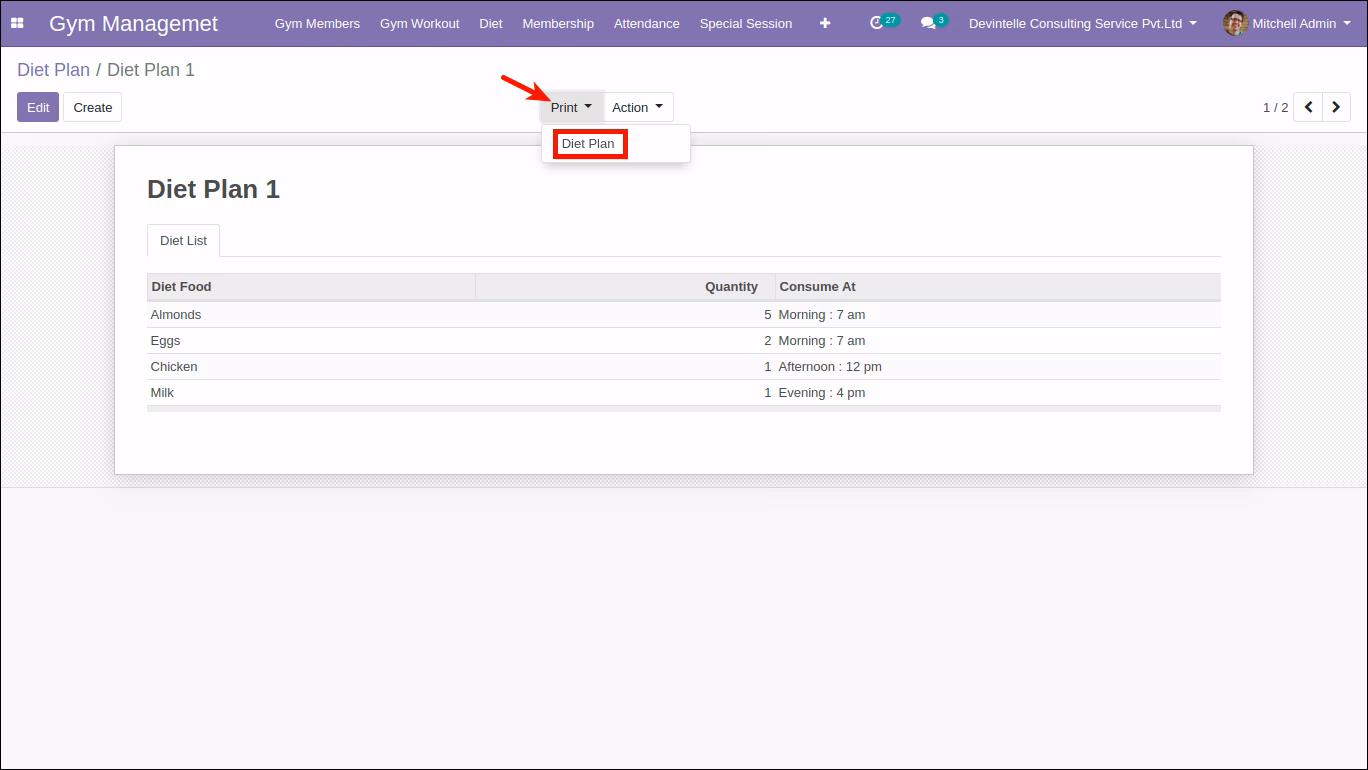The image size is (1368, 770).
Task: Switch to the Diet List tab
Action: [x=183, y=241]
